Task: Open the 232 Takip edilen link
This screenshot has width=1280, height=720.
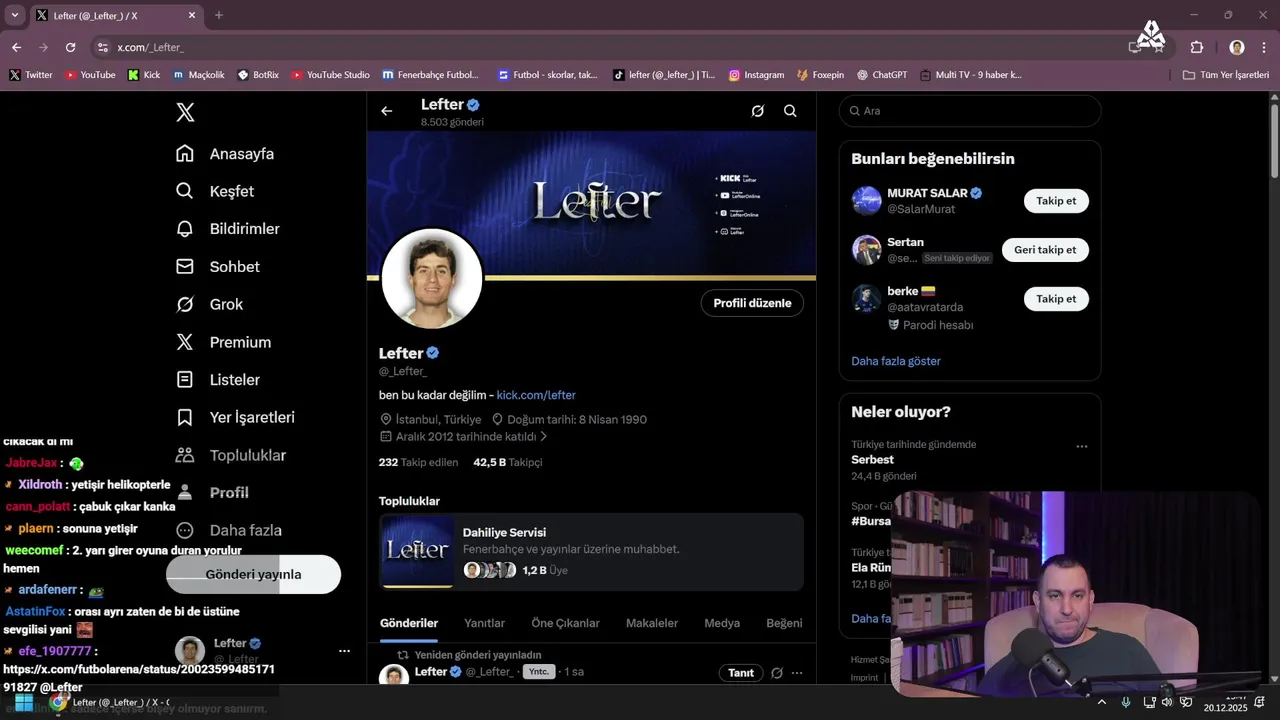Action: 418,462
